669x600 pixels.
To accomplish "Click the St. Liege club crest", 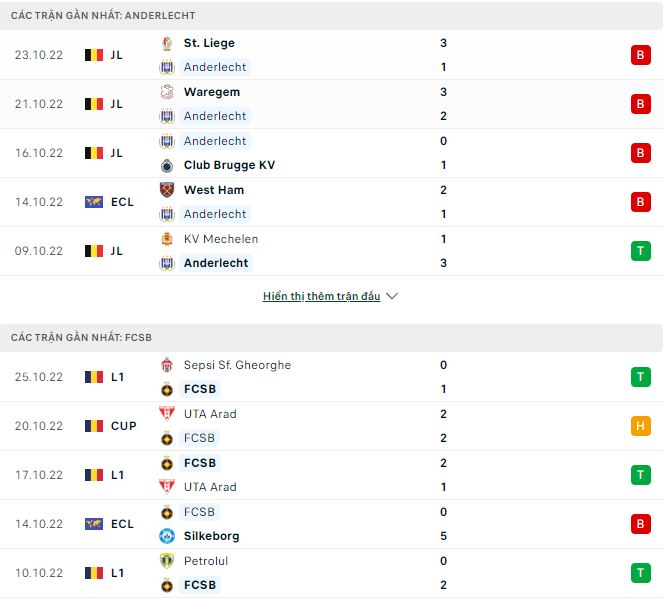I will tap(166, 43).
